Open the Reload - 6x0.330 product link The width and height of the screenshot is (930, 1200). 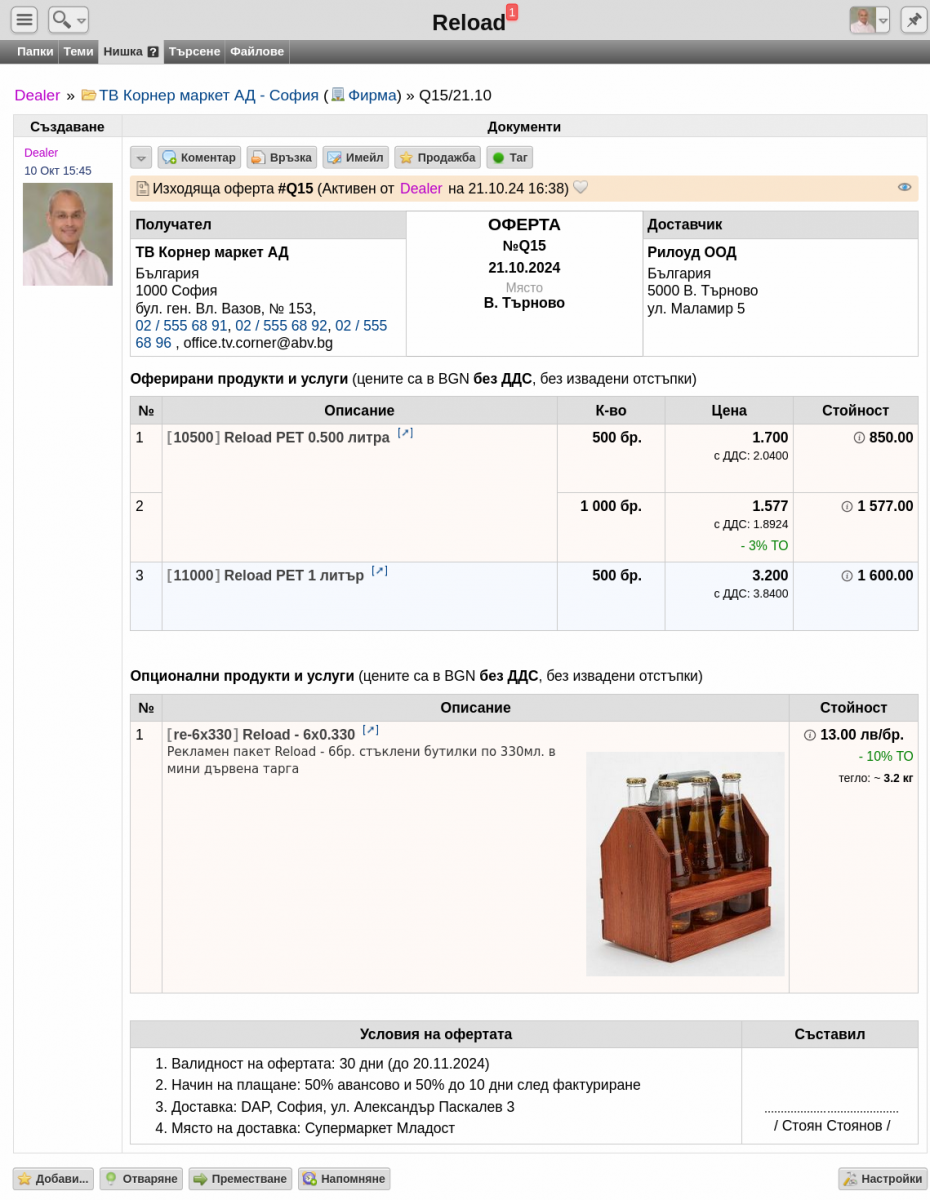pos(298,735)
